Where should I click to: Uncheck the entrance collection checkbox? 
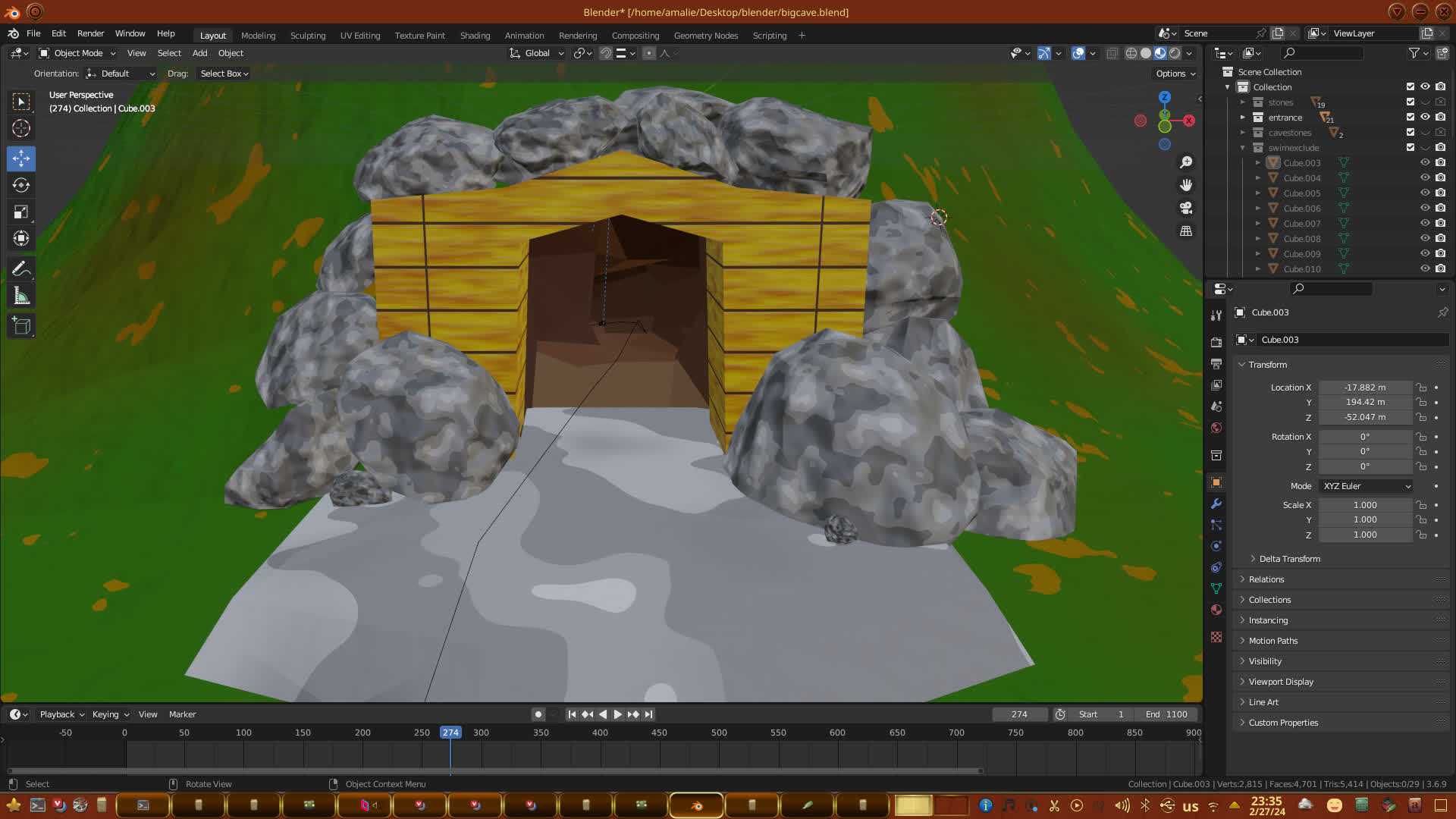pyautogui.click(x=1410, y=117)
